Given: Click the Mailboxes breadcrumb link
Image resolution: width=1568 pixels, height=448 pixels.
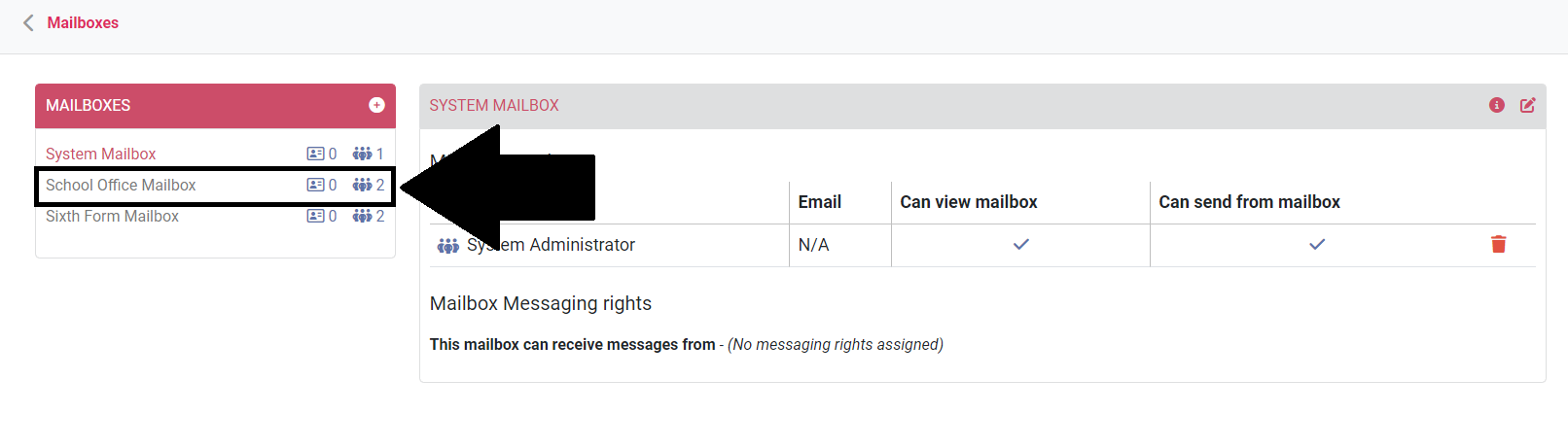Looking at the screenshot, I should point(83,22).
